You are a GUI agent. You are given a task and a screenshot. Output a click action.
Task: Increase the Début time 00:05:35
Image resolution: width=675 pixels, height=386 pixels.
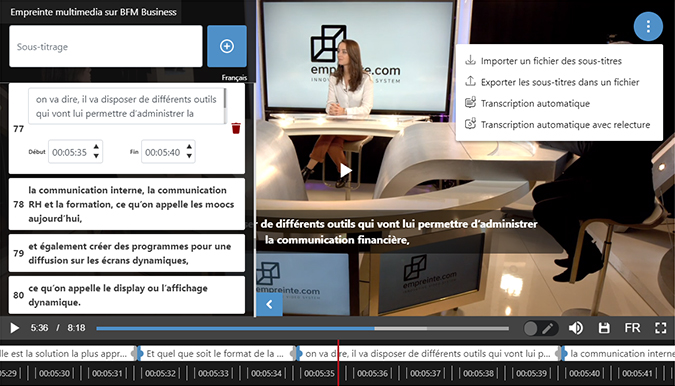coord(96,146)
